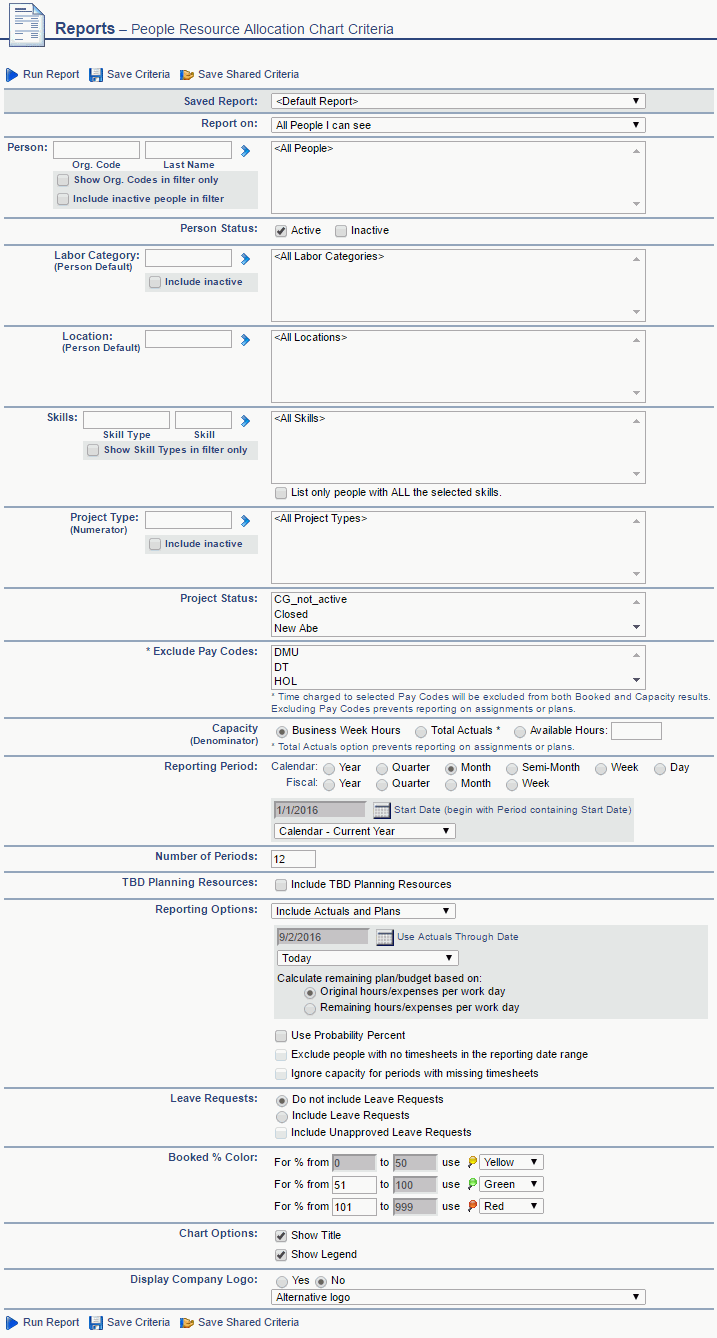Select Closed in the Project Status list
717x1338 pixels.
click(x=291, y=614)
